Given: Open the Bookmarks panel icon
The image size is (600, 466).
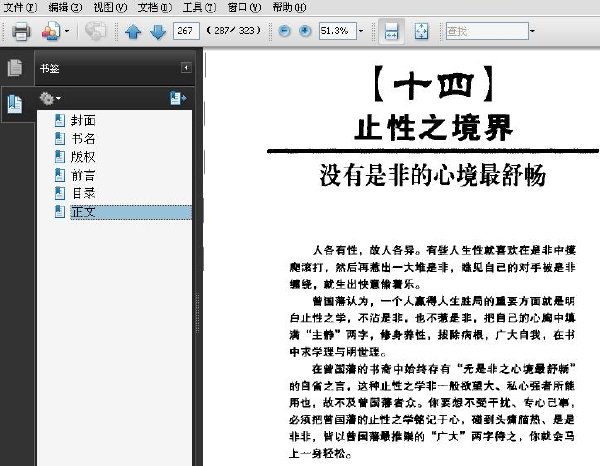Looking at the screenshot, I should pos(15,104).
